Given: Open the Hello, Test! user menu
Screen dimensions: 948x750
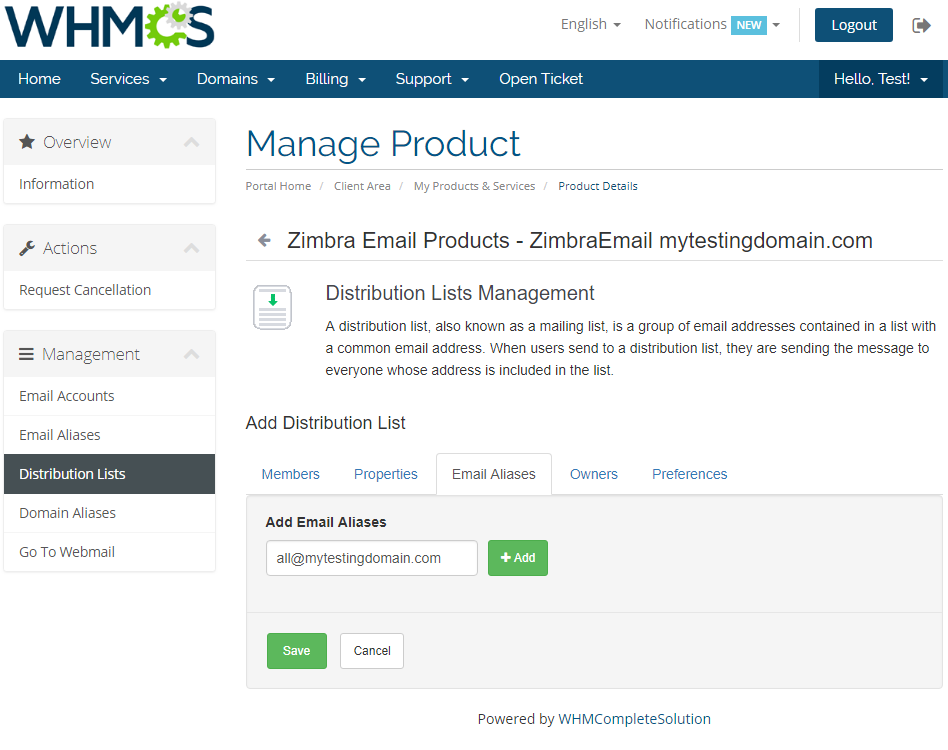Looking at the screenshot, I should tap(880, 79).
